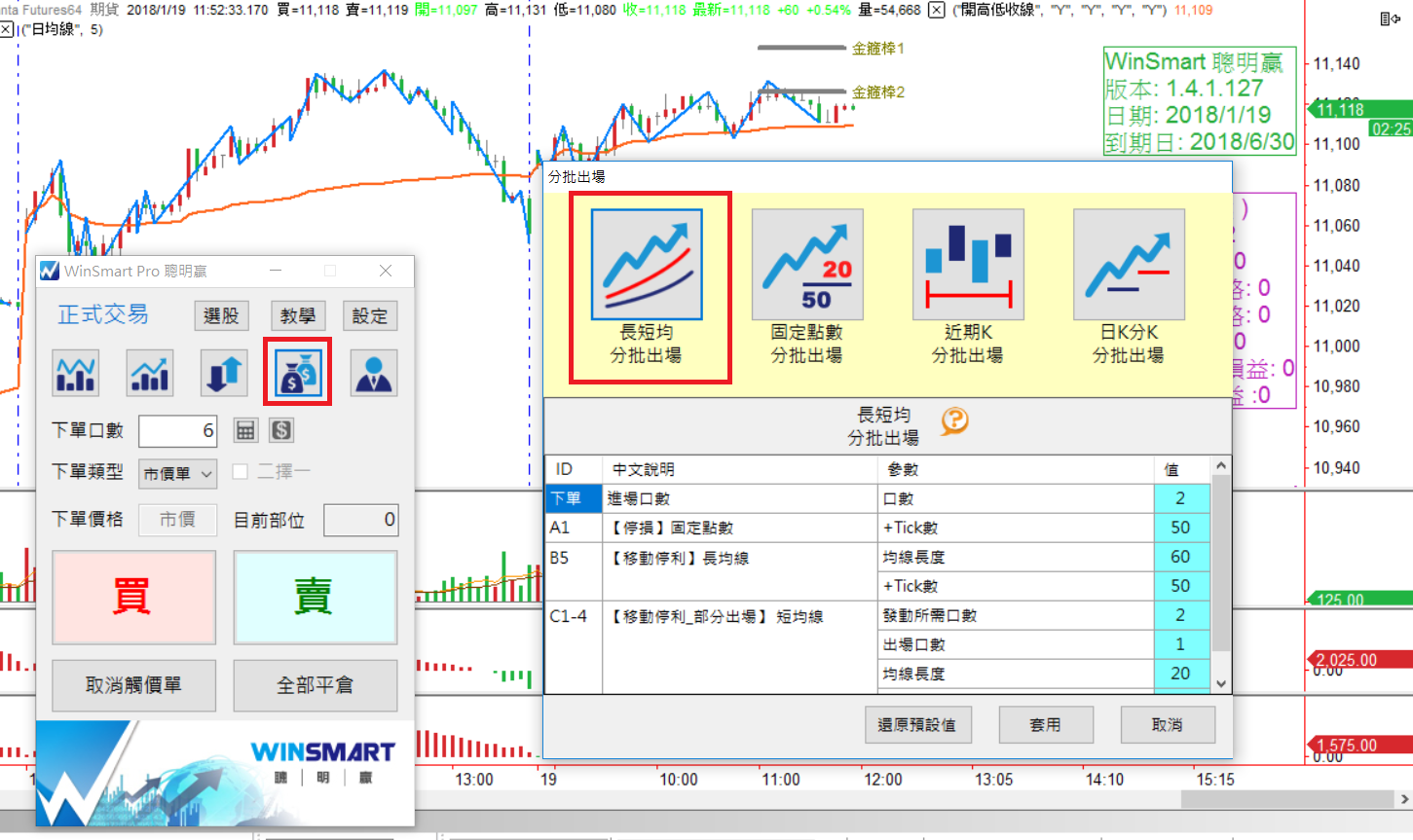
Task: Click the 【移動停利】長均線 description cell
Action: coord(740,571)
